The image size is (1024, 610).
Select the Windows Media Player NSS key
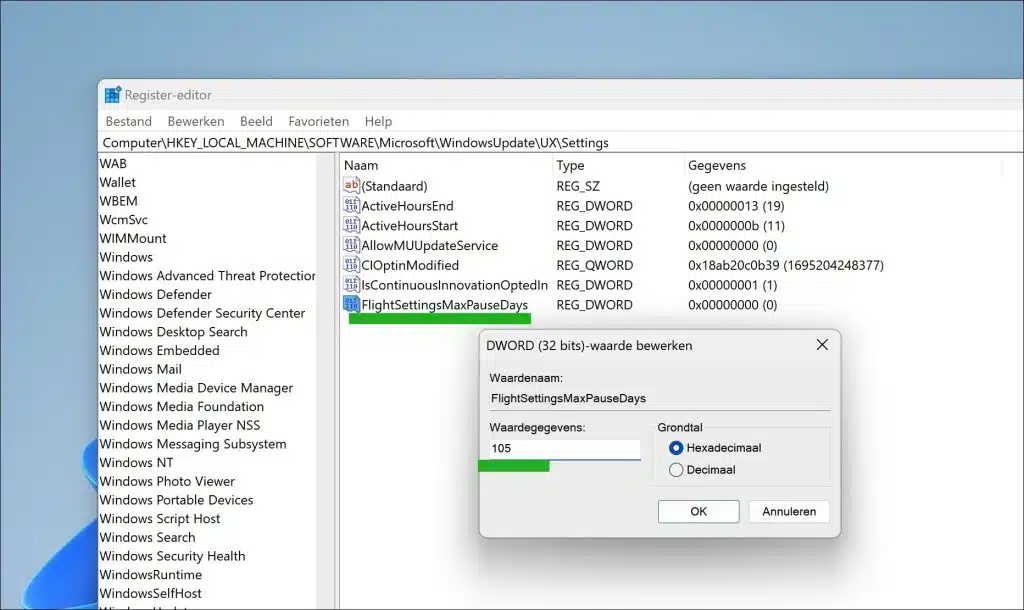click(180, 425)
